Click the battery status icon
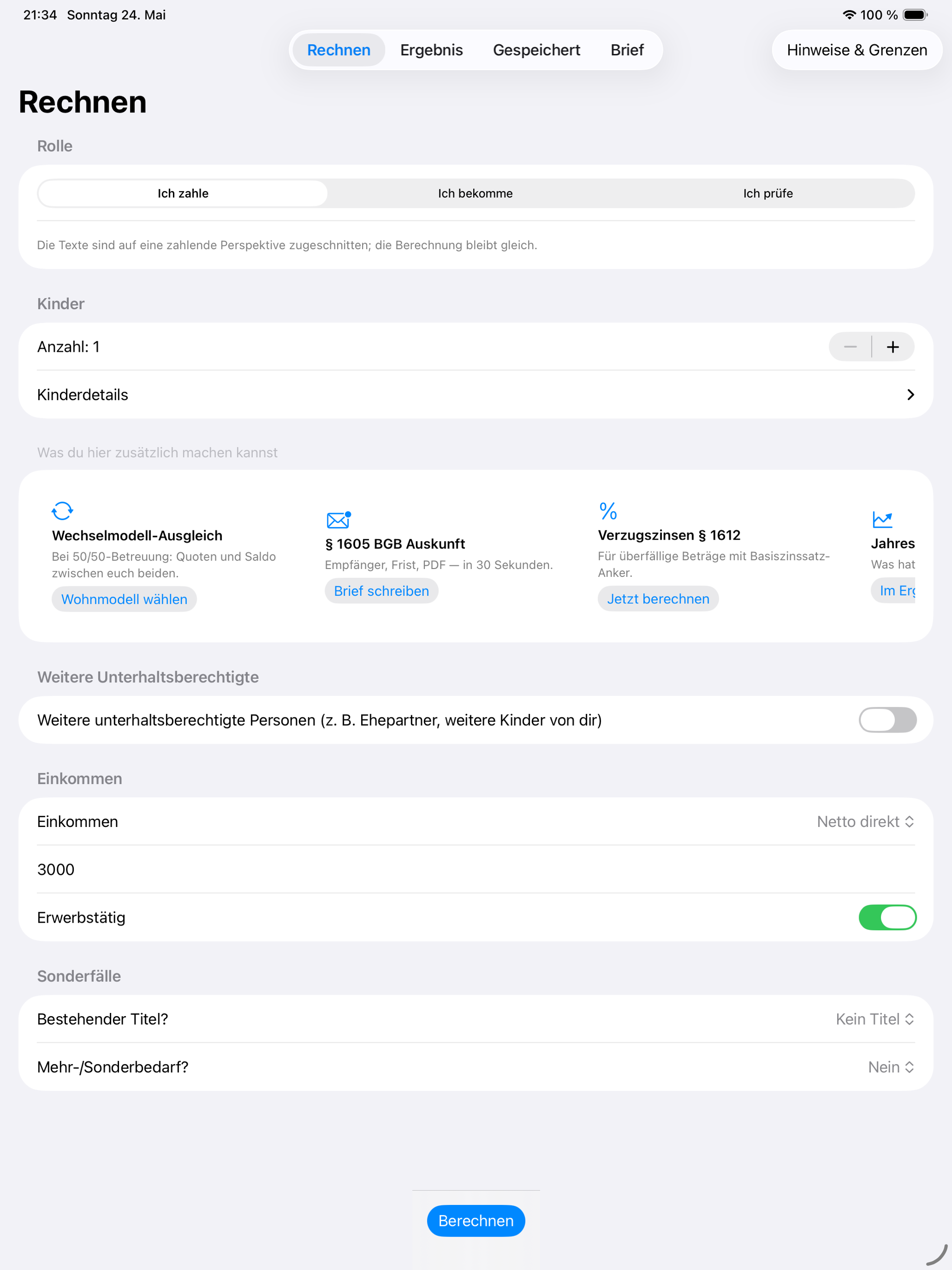 915,15
